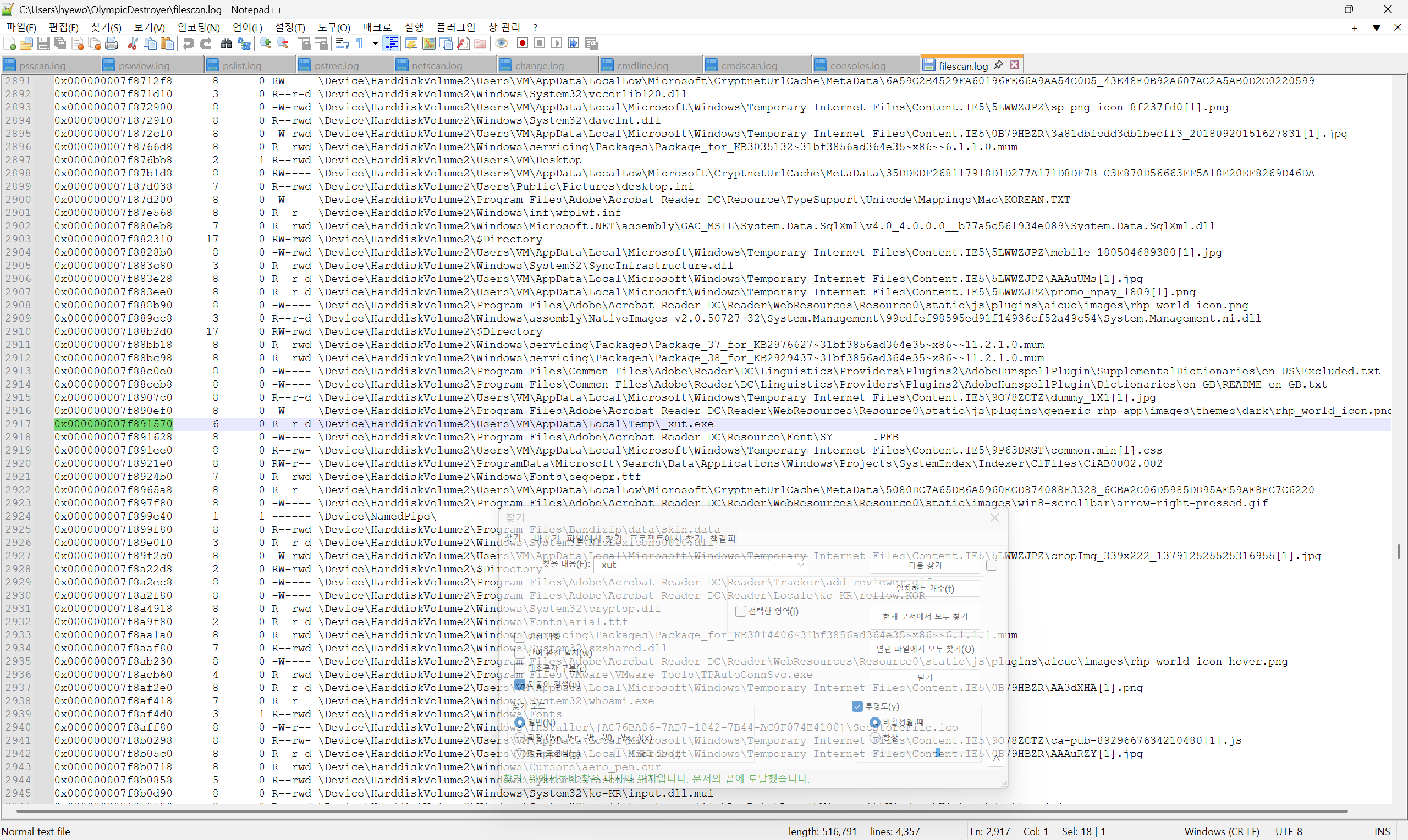1408x840 pixels.
Task: Click the Save file toolbar icon
Action: (x=43, y=43)
